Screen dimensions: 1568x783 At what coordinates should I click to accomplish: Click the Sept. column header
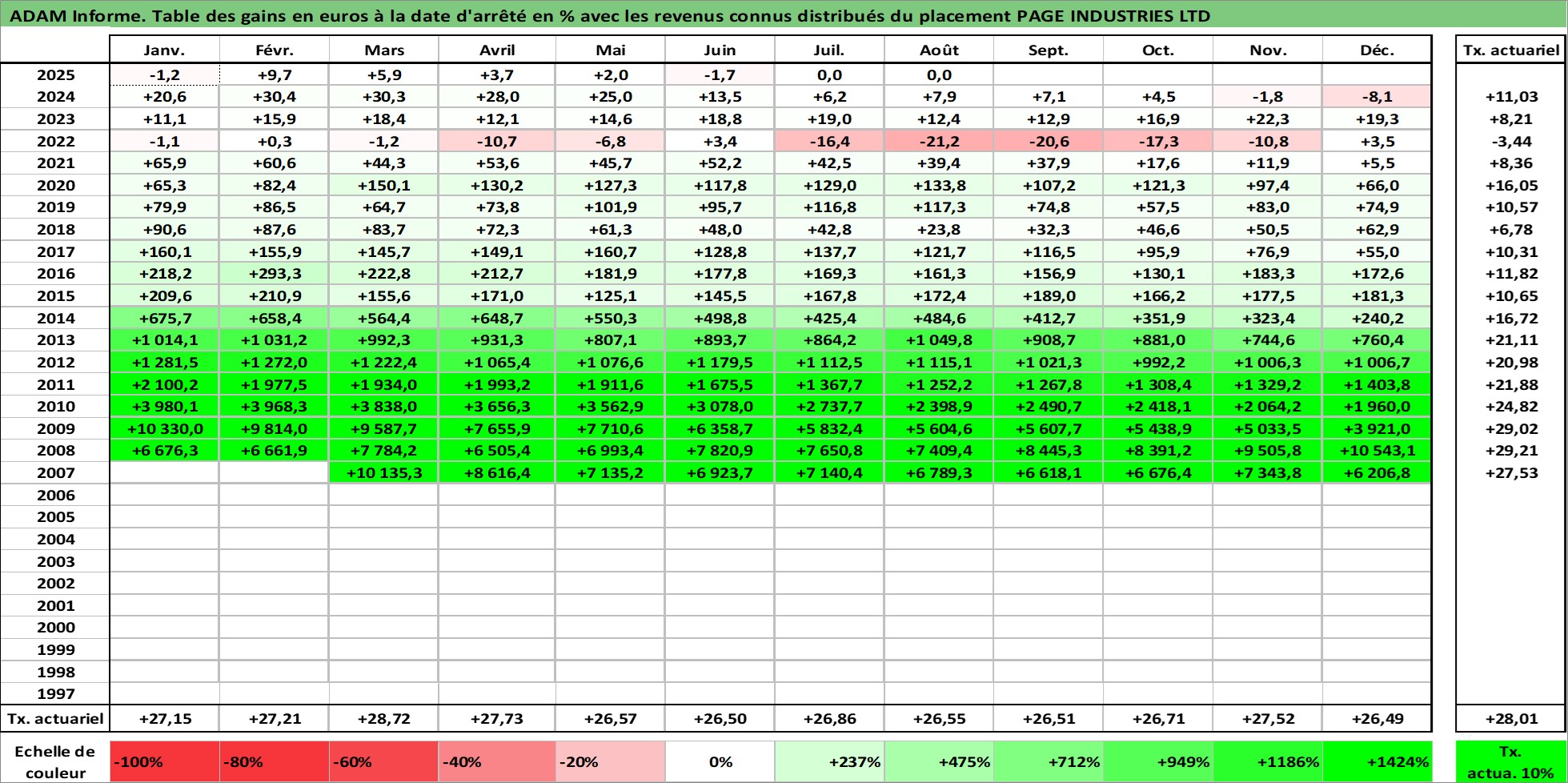click(1049, 50)
